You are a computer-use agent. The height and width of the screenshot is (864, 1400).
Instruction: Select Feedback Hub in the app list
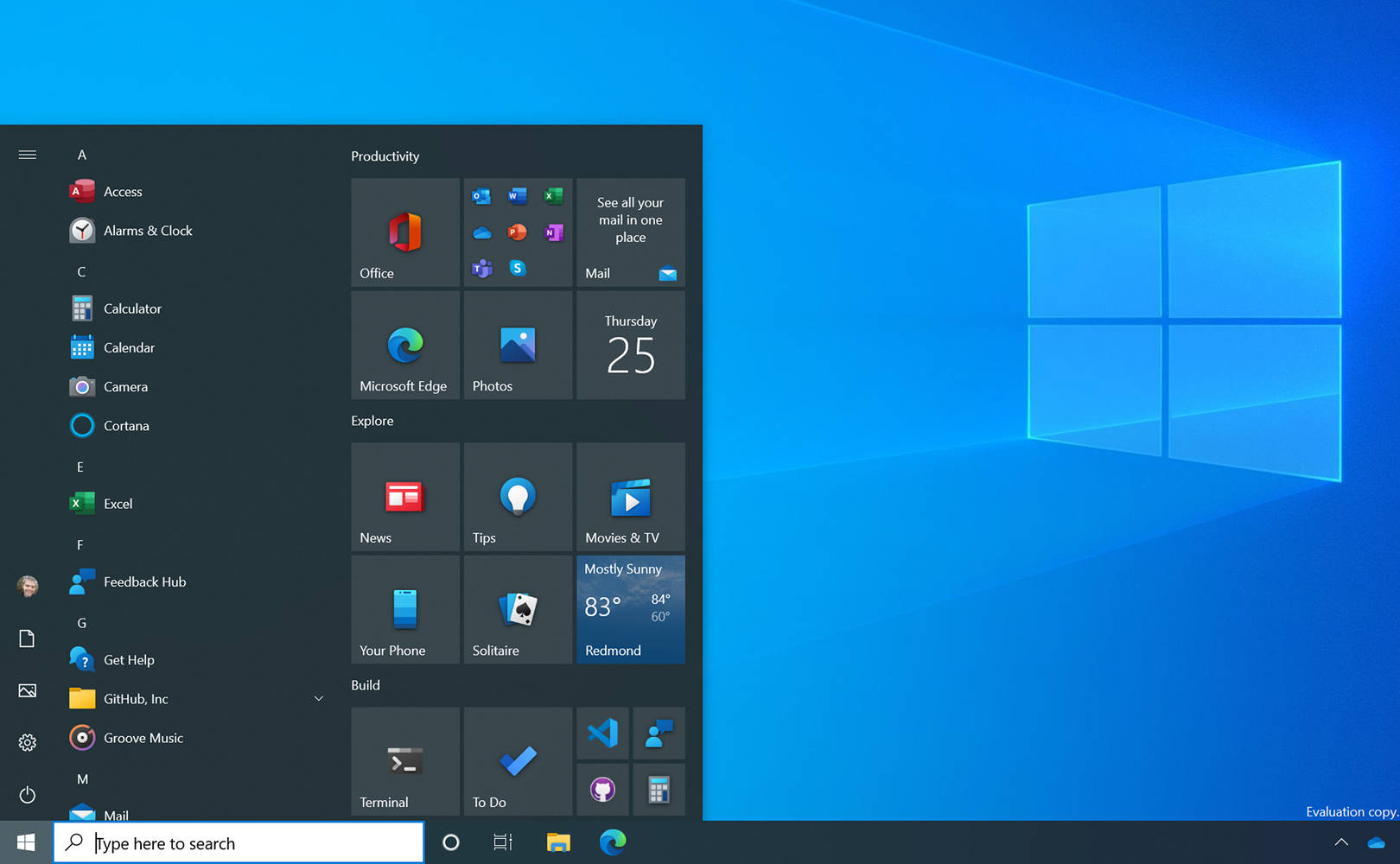pyautogui.click(x=144, y=581)
